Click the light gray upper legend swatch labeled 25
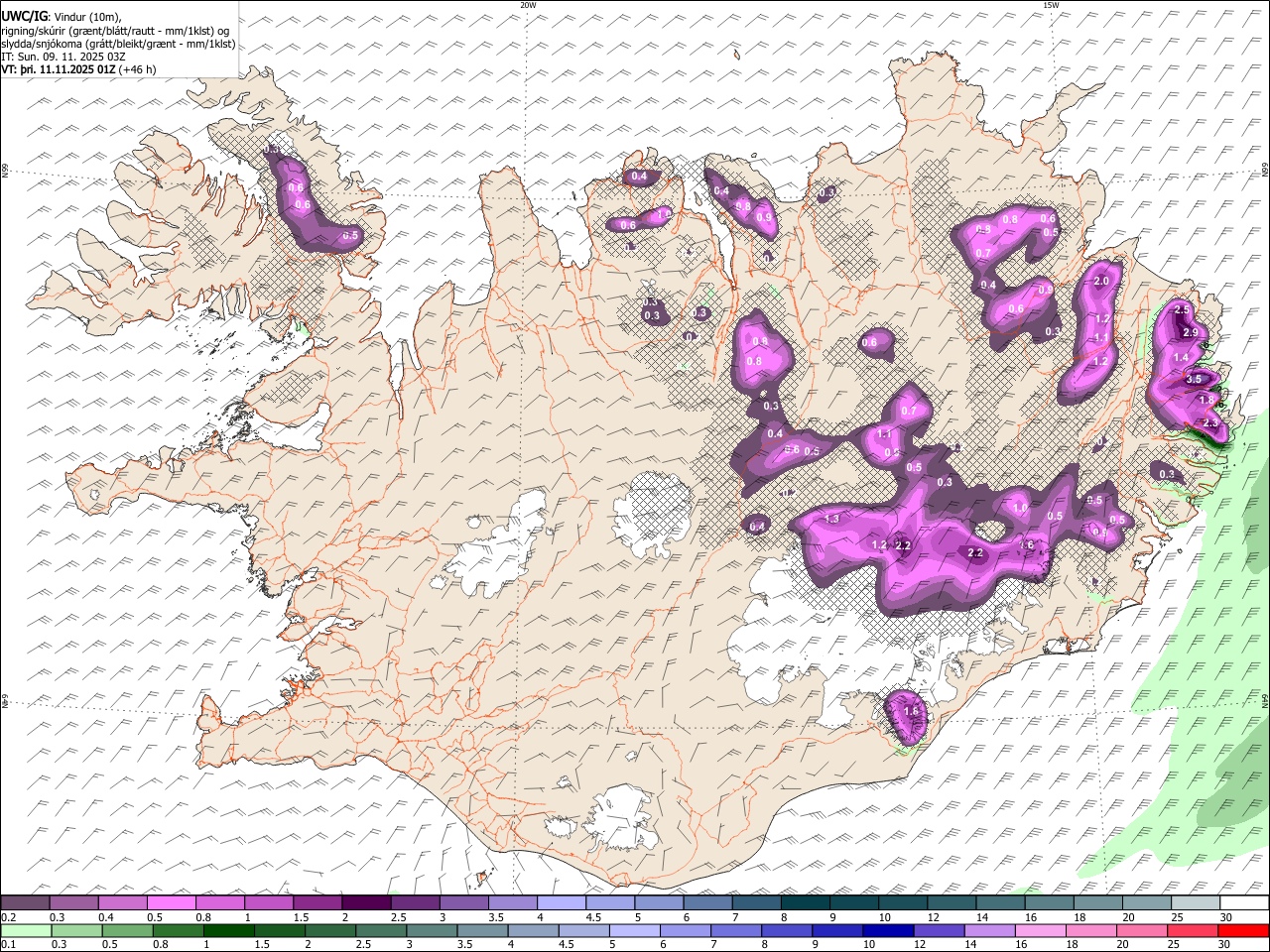The height and width of the screenshot is (952, 1270). click(1196, 903)
